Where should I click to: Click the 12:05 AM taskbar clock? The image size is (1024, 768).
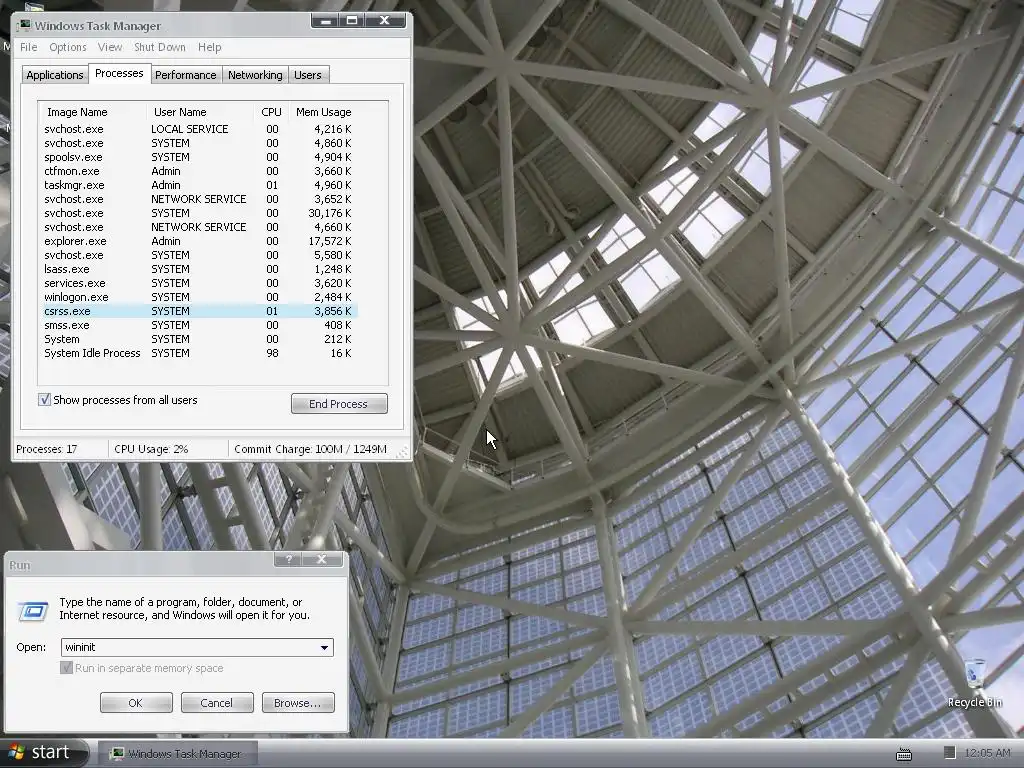tap(987, 753)
